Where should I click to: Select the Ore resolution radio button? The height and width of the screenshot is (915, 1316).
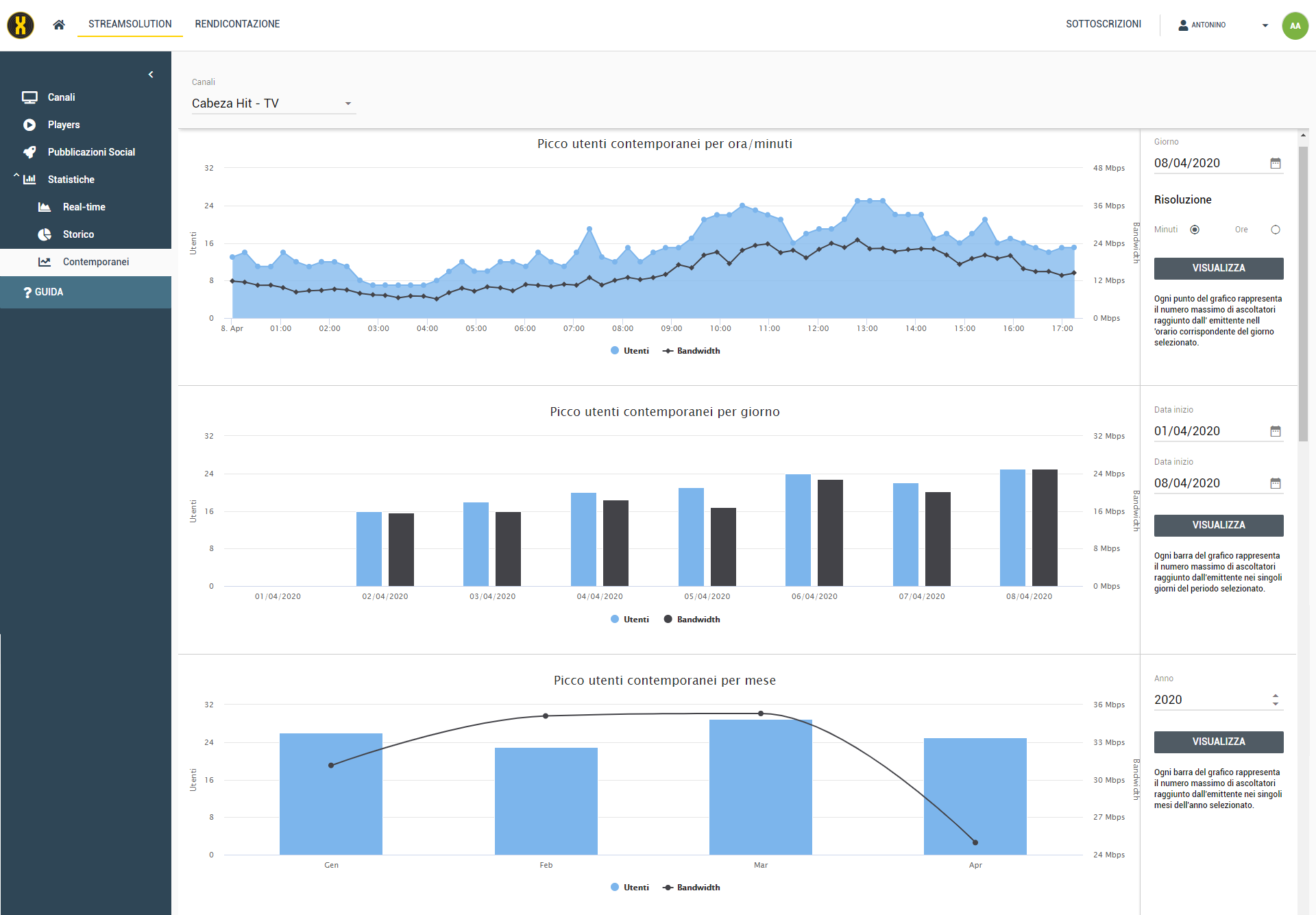tap(1275, 230)
